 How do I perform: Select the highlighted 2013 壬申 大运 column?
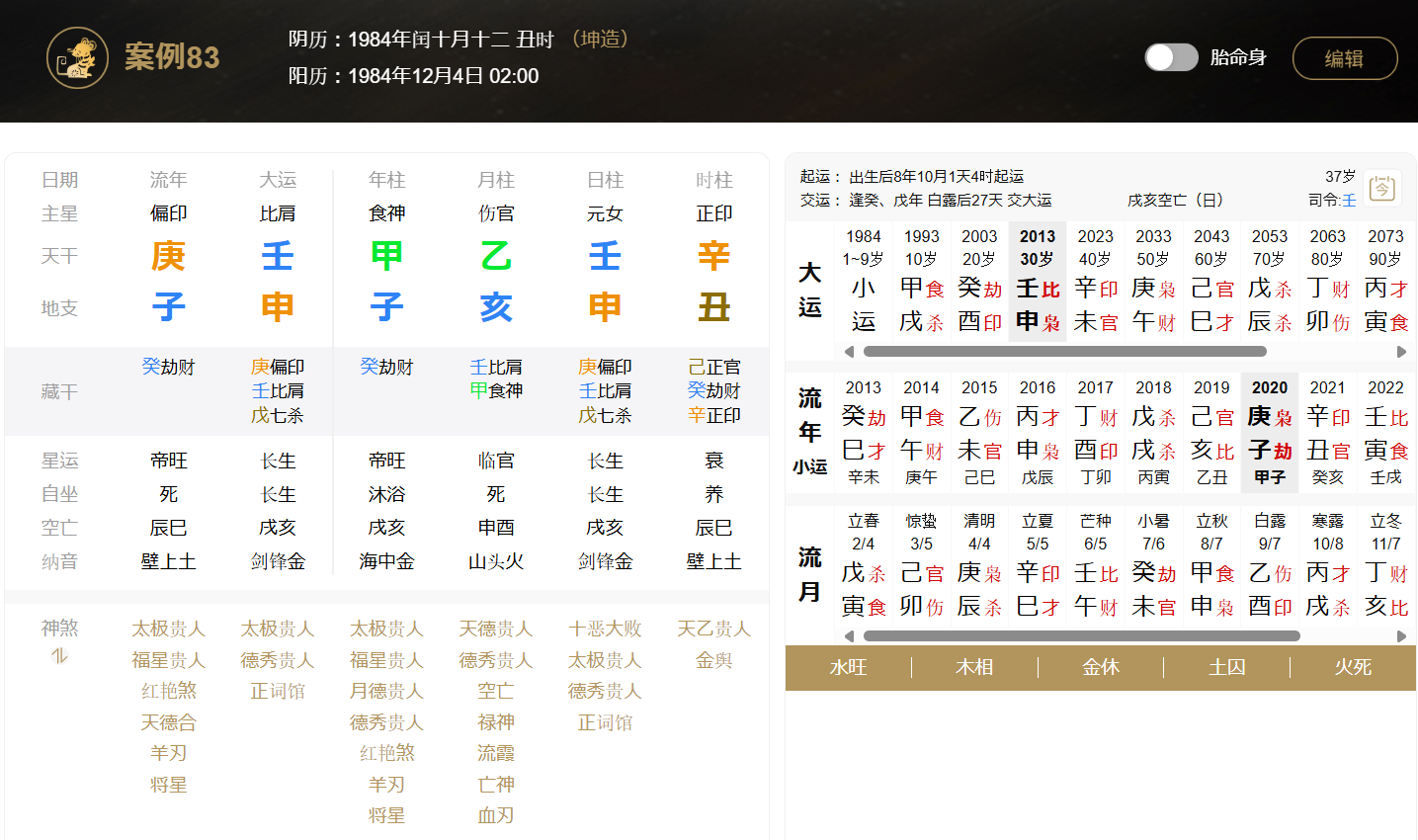pos(1038,281)
